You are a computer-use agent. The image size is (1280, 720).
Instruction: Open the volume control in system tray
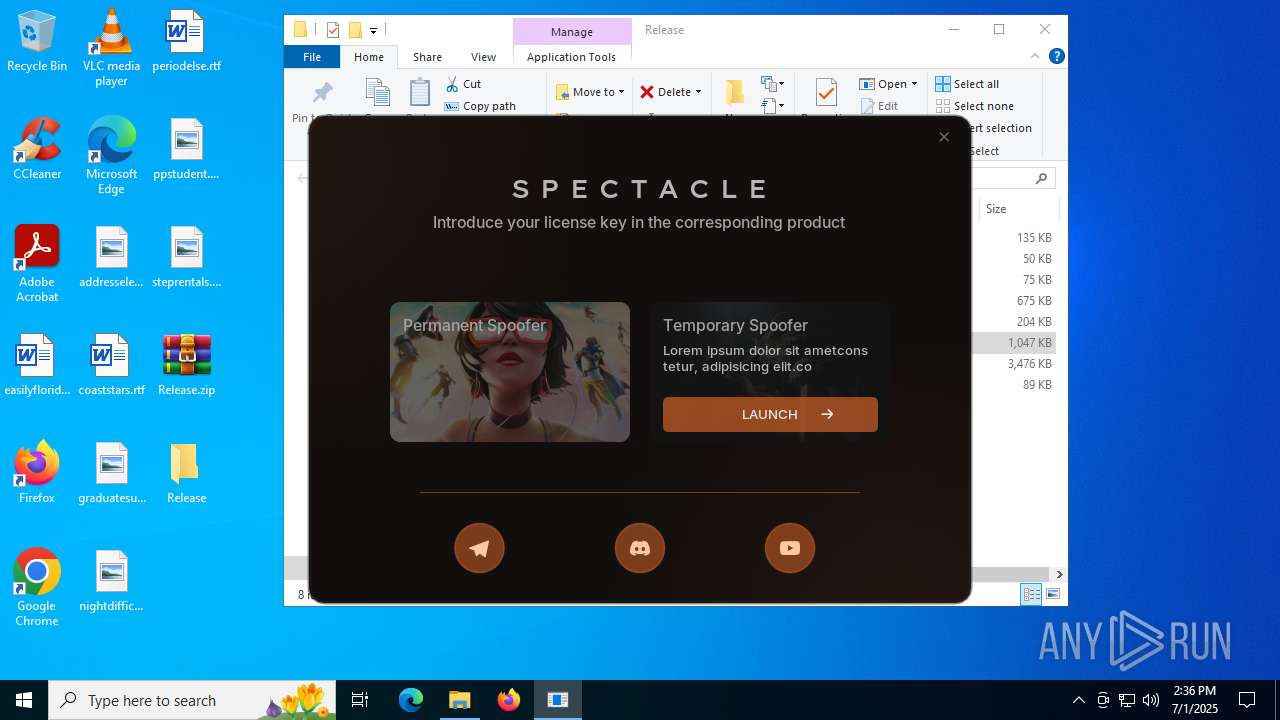pyautogui.click(x=1151, y=700)
